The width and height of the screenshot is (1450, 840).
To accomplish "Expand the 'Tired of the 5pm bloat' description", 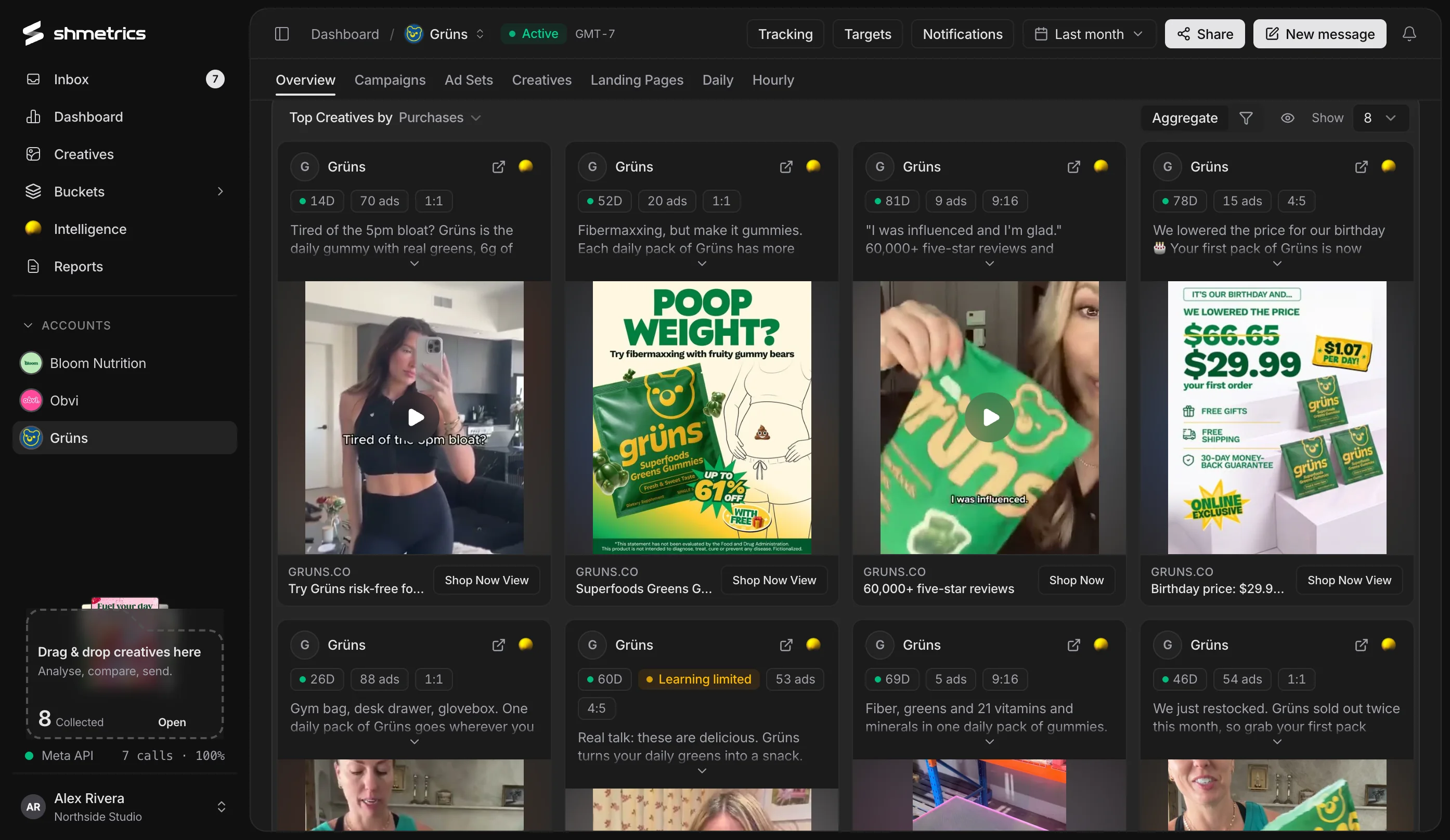I will click(415, 264).
